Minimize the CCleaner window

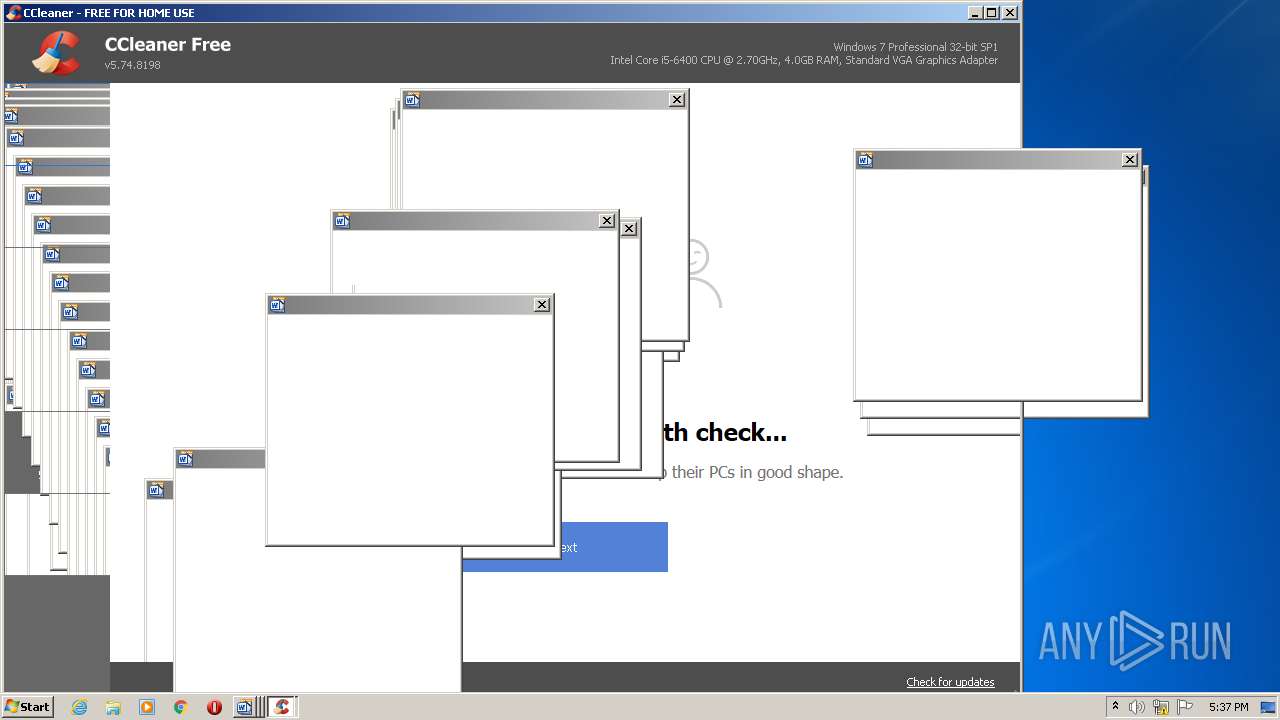coord(975,13)
